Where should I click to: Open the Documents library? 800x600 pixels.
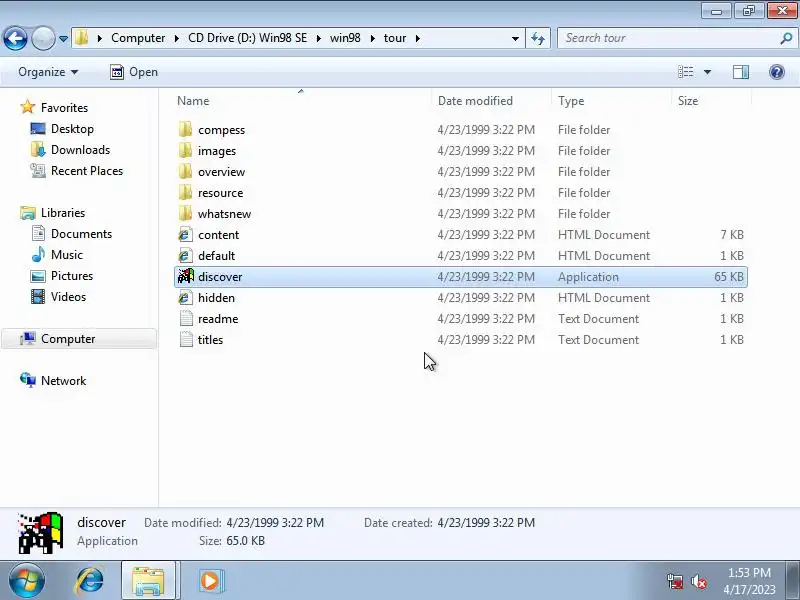81,234
